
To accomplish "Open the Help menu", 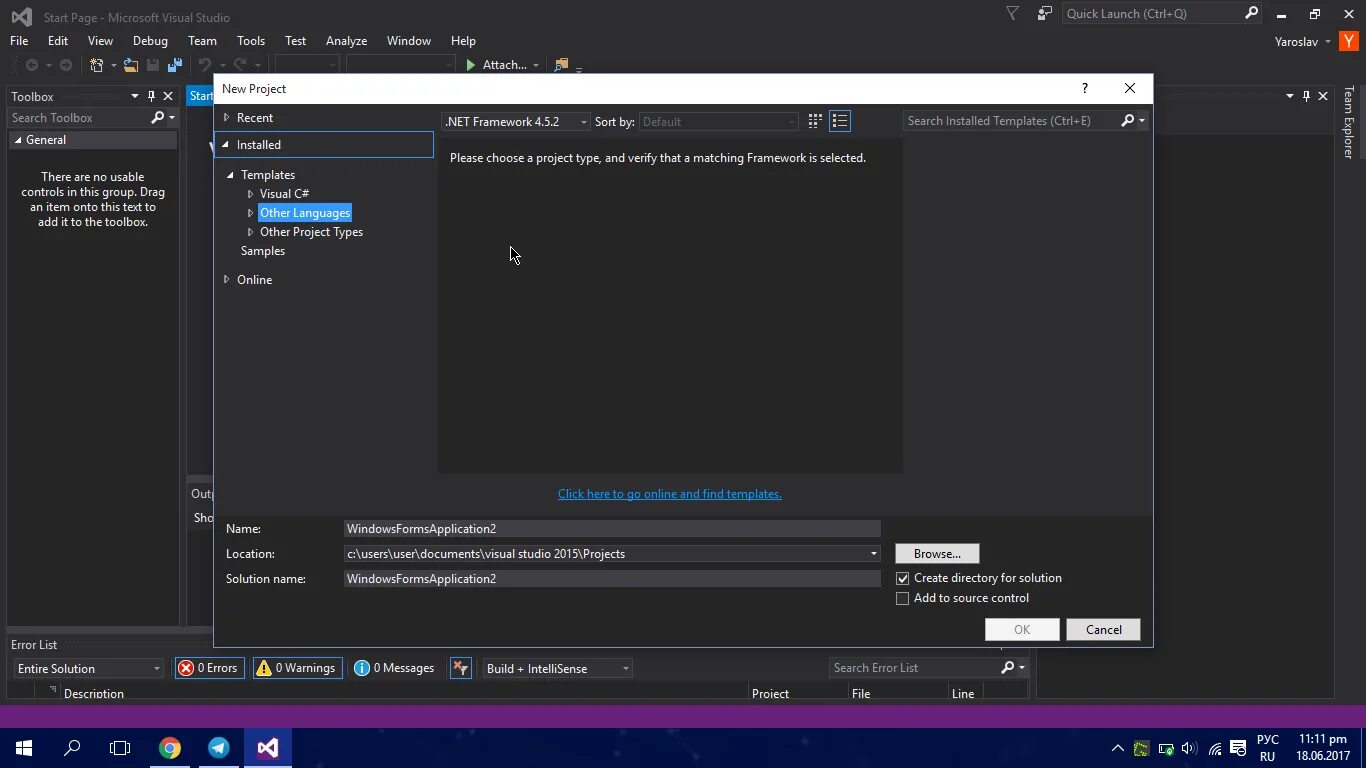I will pos(463,41).
